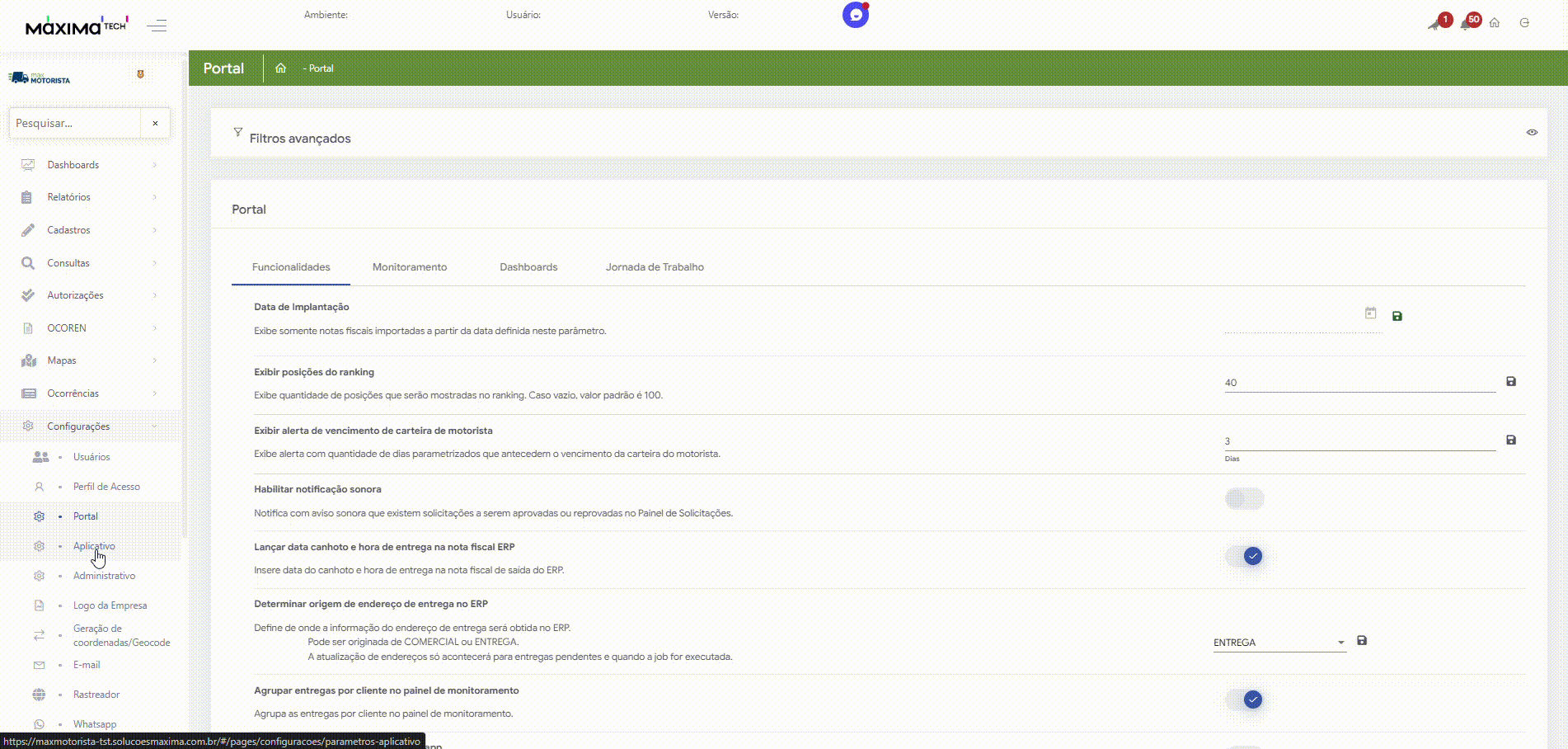Open the Administrativo settings link
The width and height of the screenshot is (1568, 749).
click(104, 576)
